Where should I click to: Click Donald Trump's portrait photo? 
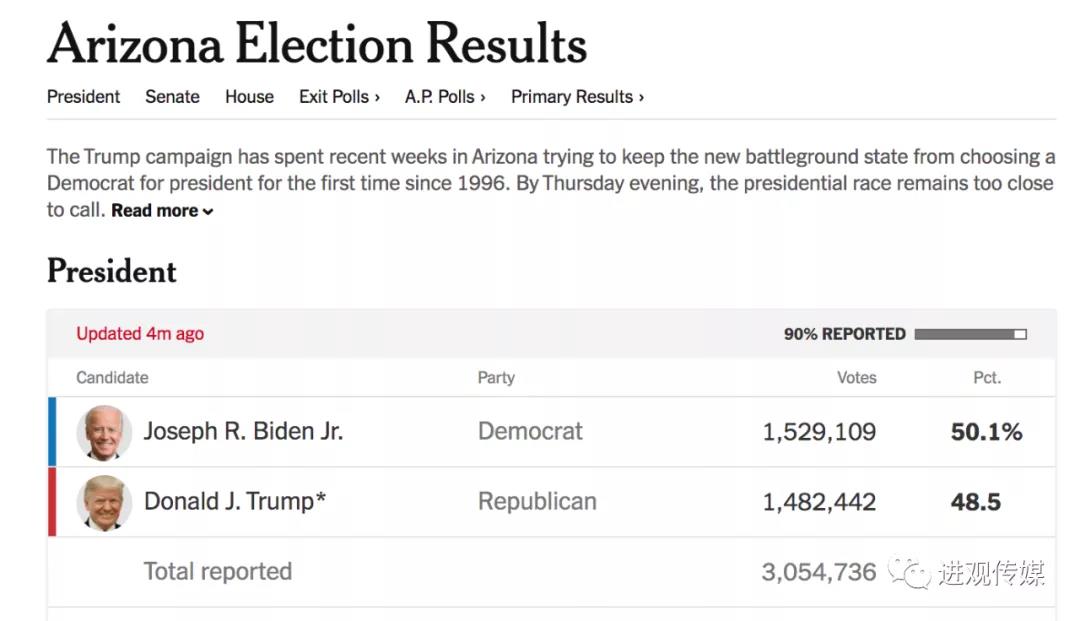tap(104, 502)
